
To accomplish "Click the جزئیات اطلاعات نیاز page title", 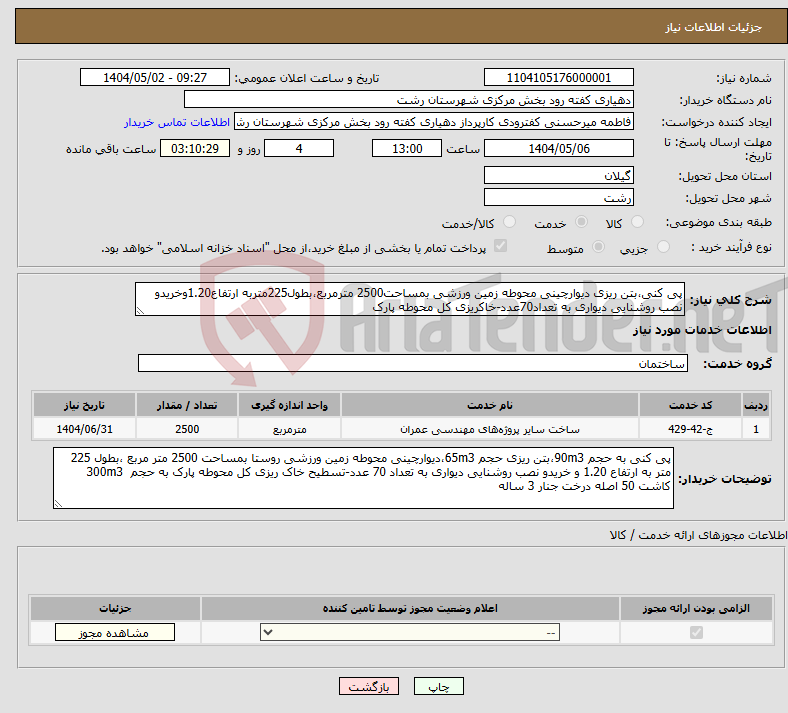I will (714, 27).
